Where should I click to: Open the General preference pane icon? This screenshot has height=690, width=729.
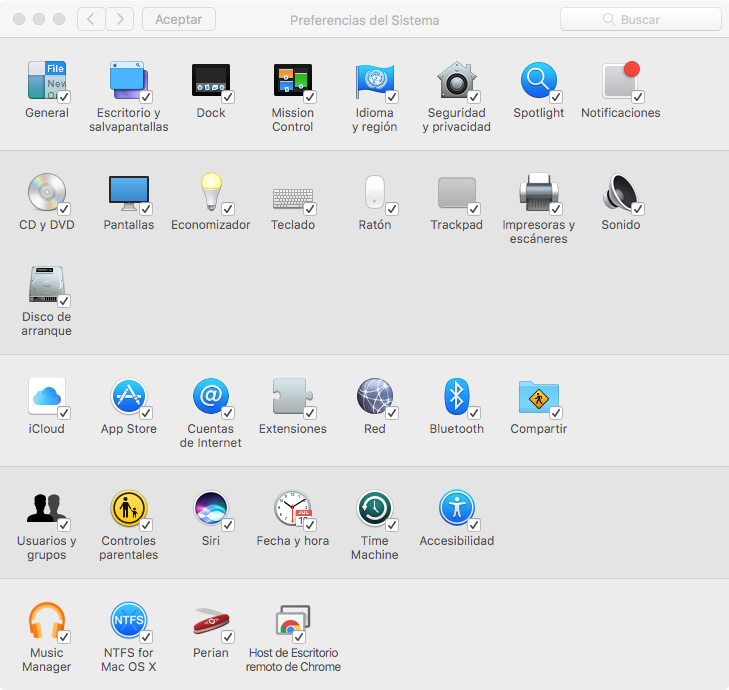[x=46, y=80]
